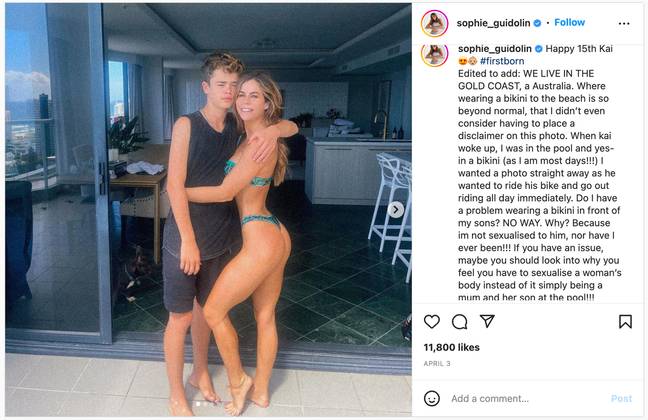Screen dimensions: 648x420
Task: Open sophie_guidolin profile from header username
Action: 493,23
